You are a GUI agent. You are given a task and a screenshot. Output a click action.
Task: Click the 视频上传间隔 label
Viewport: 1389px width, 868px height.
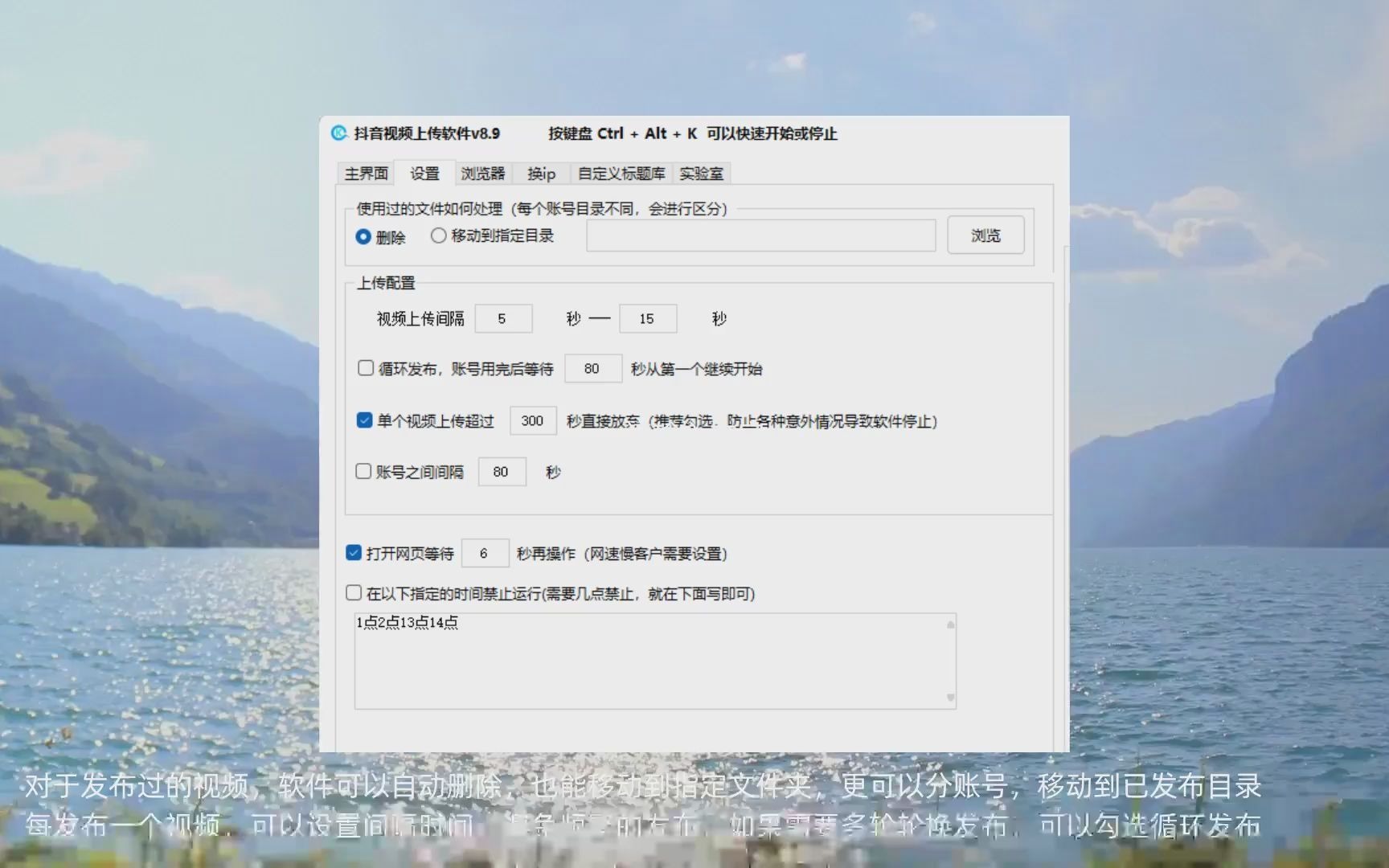pos(420,319)
